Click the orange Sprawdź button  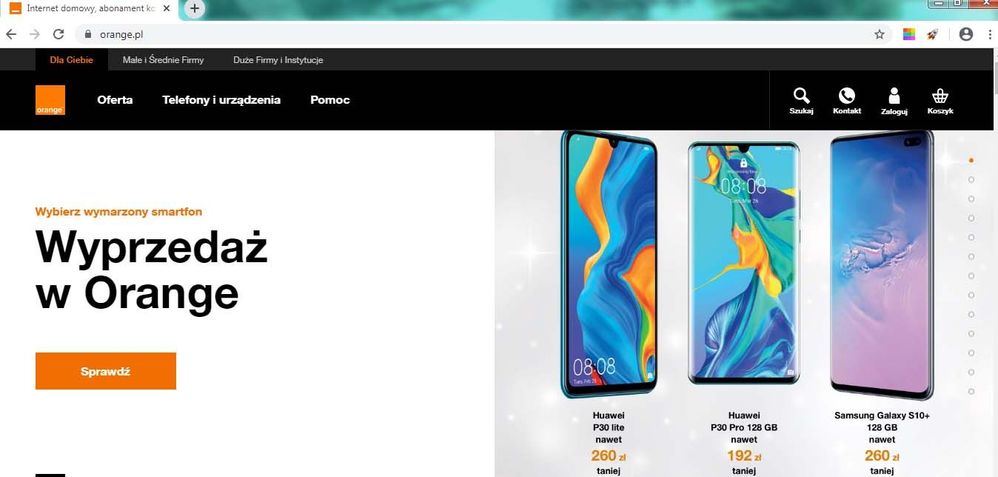106,371
